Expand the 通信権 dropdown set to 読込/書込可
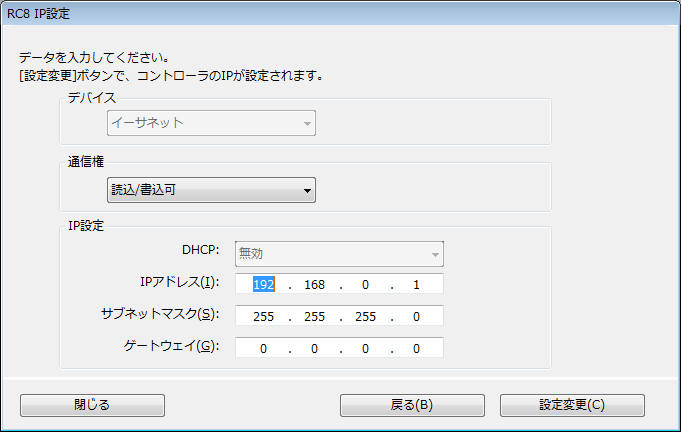 [211, 190]
